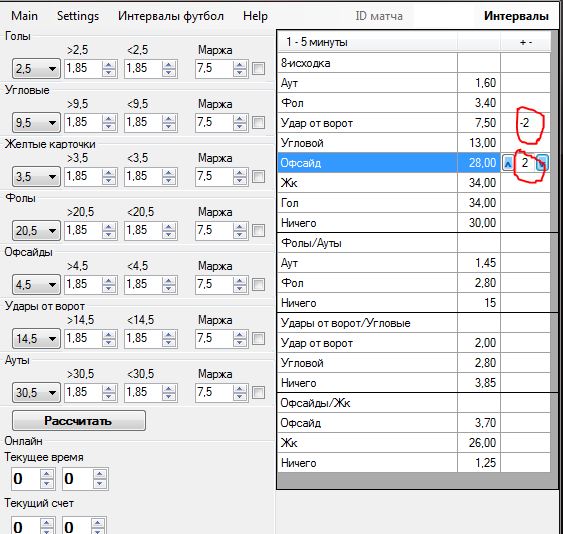This screenshot has height=534, width=563.
Task: Select the Интервалы tab
Action: (516, 16)
